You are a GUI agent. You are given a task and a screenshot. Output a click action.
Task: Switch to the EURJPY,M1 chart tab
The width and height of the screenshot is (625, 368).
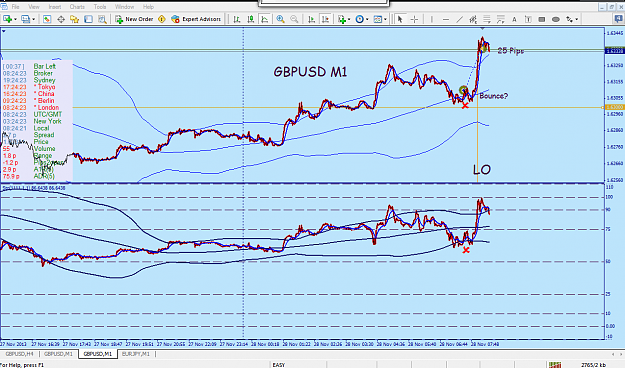pos(136,354)
